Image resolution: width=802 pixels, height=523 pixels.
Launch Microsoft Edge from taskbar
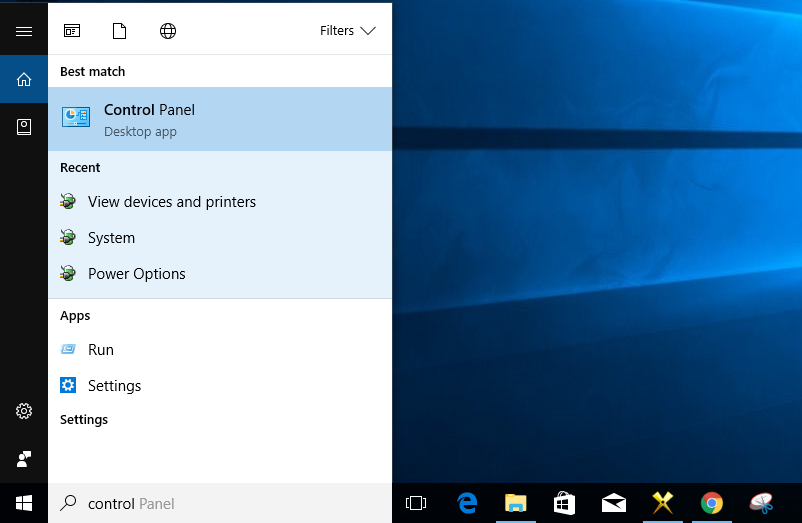pyautogui.click(x=467, y=503)
